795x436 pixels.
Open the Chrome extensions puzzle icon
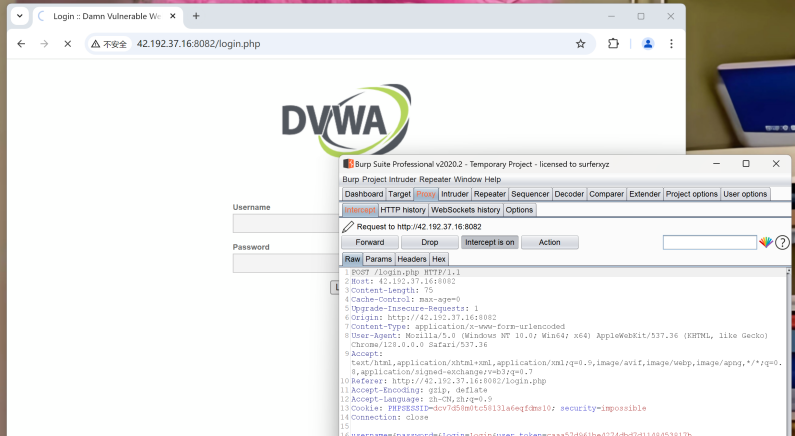pos(613,44)
